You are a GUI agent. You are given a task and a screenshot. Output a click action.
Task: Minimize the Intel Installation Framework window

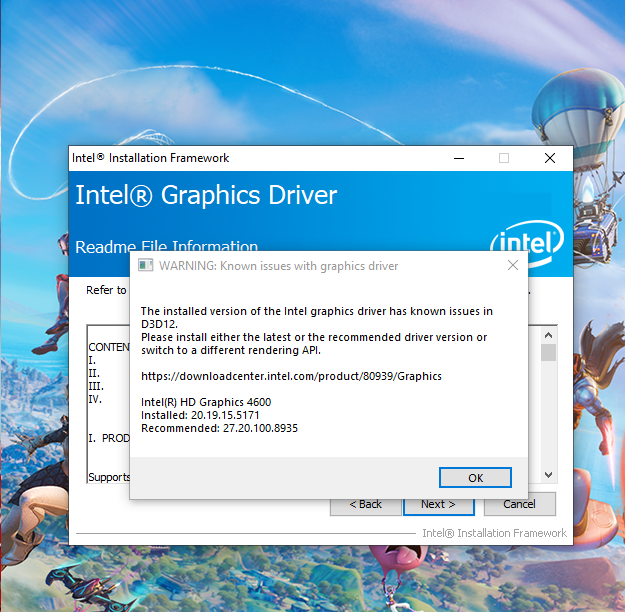click(x=459, y=158)
